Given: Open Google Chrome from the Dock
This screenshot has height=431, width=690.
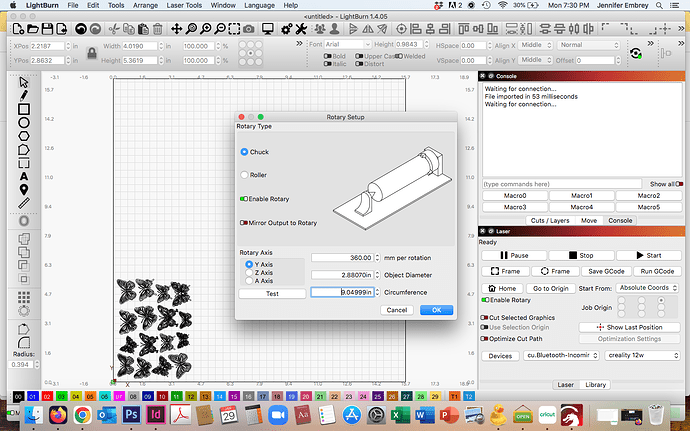Looking at the screenshot, I should (x=82, y=415).
